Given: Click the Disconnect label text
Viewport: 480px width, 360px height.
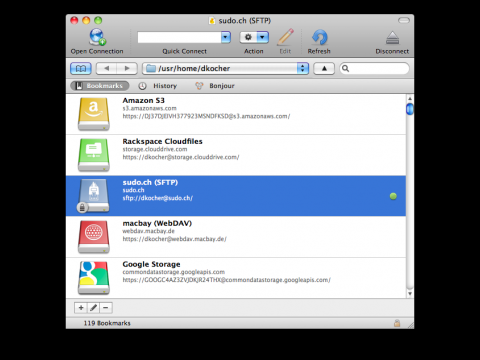Looking at the screenshot, I should tap(392, 51).
